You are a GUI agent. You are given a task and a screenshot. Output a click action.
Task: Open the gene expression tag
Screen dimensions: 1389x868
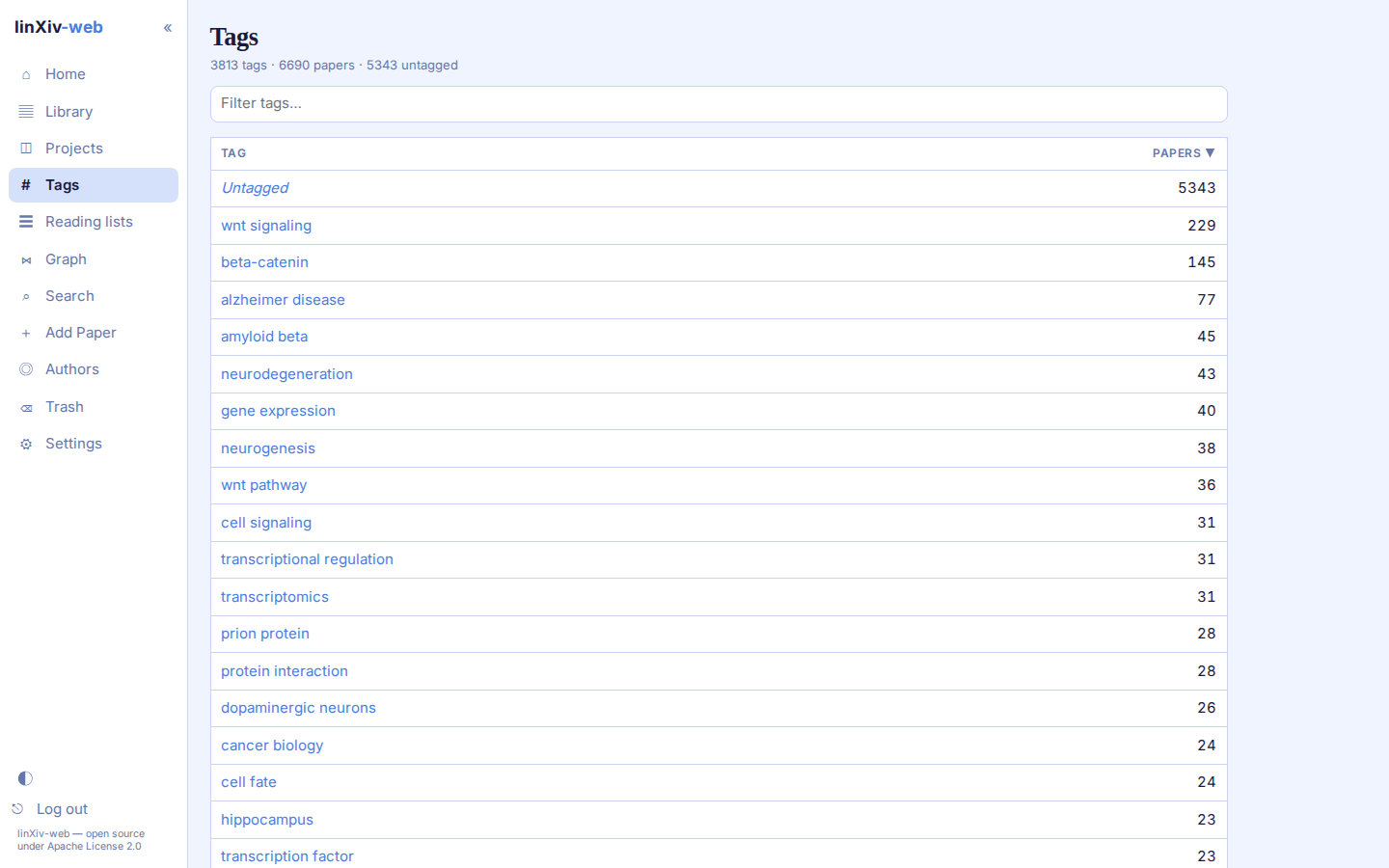coord(278,411)
